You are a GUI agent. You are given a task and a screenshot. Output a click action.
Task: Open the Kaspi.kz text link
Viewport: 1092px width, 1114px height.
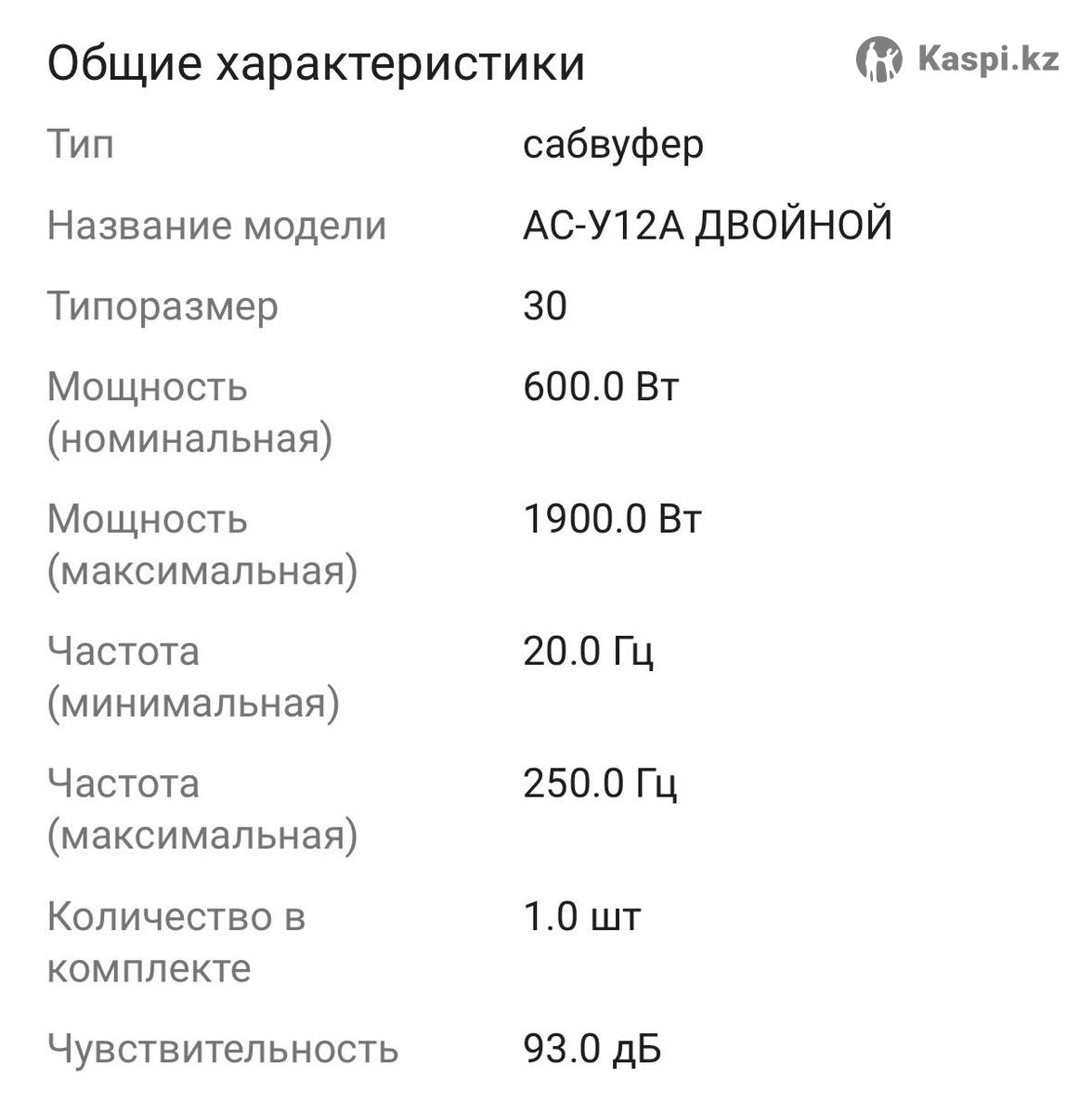point(988,59)
